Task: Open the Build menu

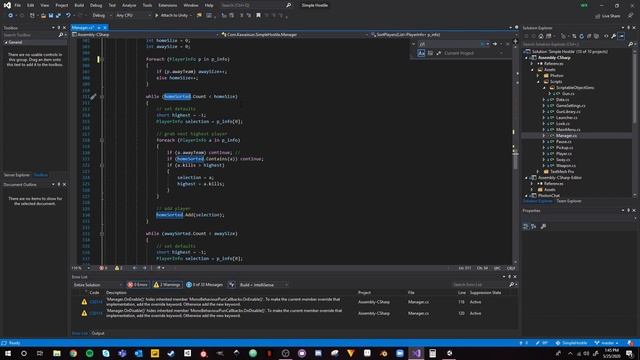Action: click(79, 5)
